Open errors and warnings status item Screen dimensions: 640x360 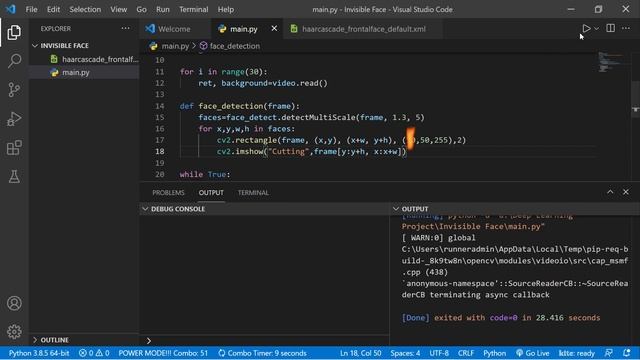94,353
